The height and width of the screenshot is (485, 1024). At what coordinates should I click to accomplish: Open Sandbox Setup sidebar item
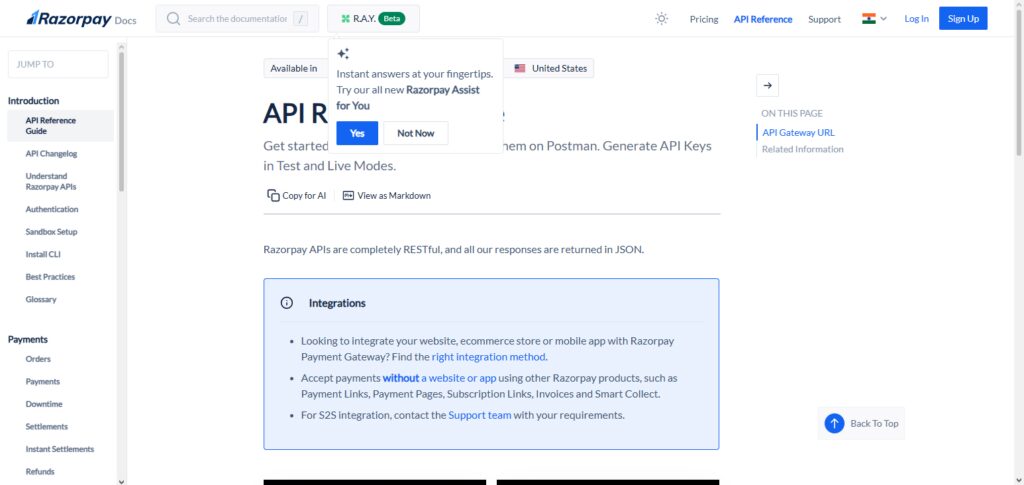tap(51, 232)
